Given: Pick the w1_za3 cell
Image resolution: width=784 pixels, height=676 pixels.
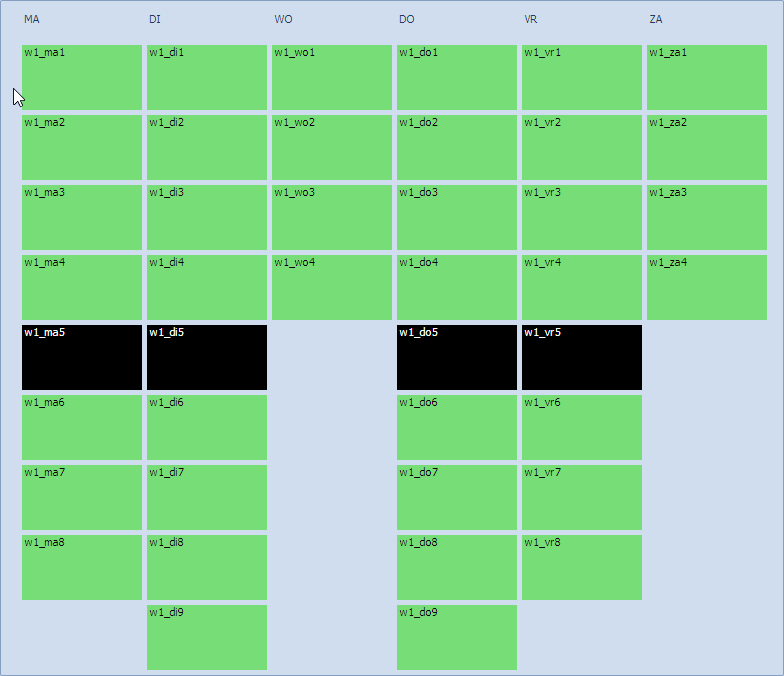Looking at the screenshot, I should tap(707, 218).
